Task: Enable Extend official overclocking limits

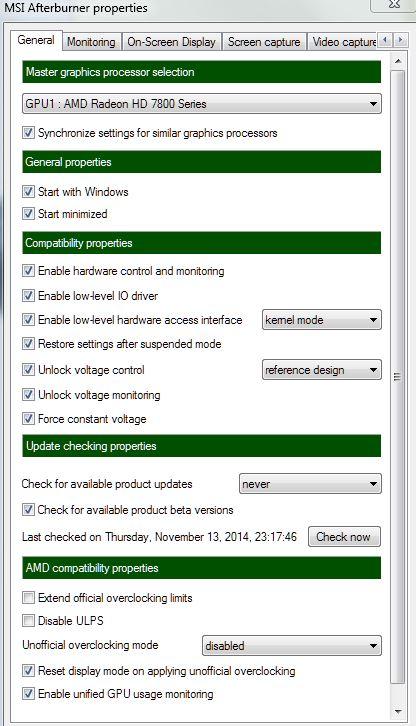Action: coord(29,598)
